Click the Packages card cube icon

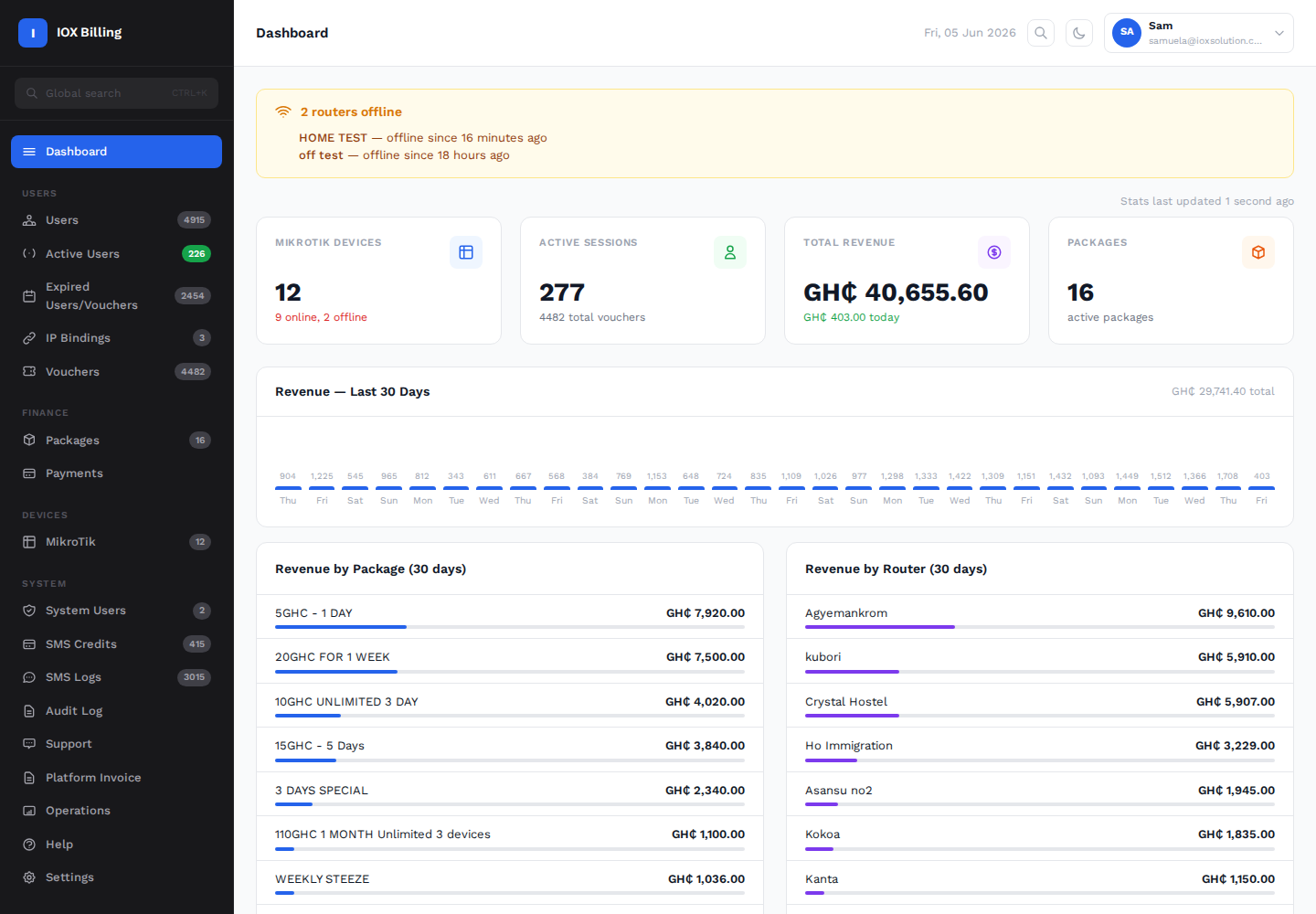pyautogui.click(x=1258, y=252)
